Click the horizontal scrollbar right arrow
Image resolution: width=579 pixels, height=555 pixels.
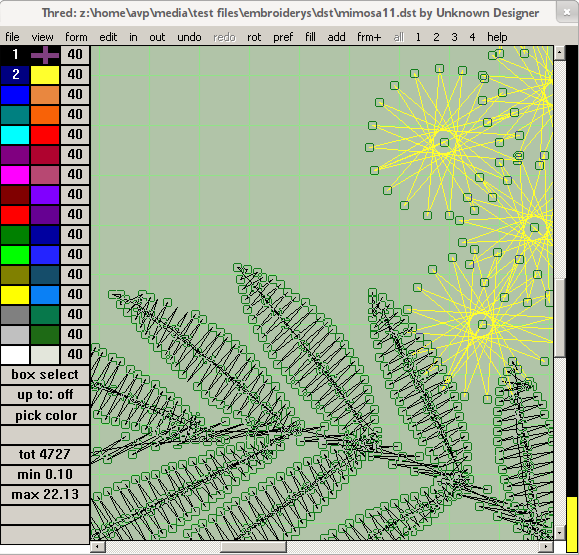(x=546, y=547)
